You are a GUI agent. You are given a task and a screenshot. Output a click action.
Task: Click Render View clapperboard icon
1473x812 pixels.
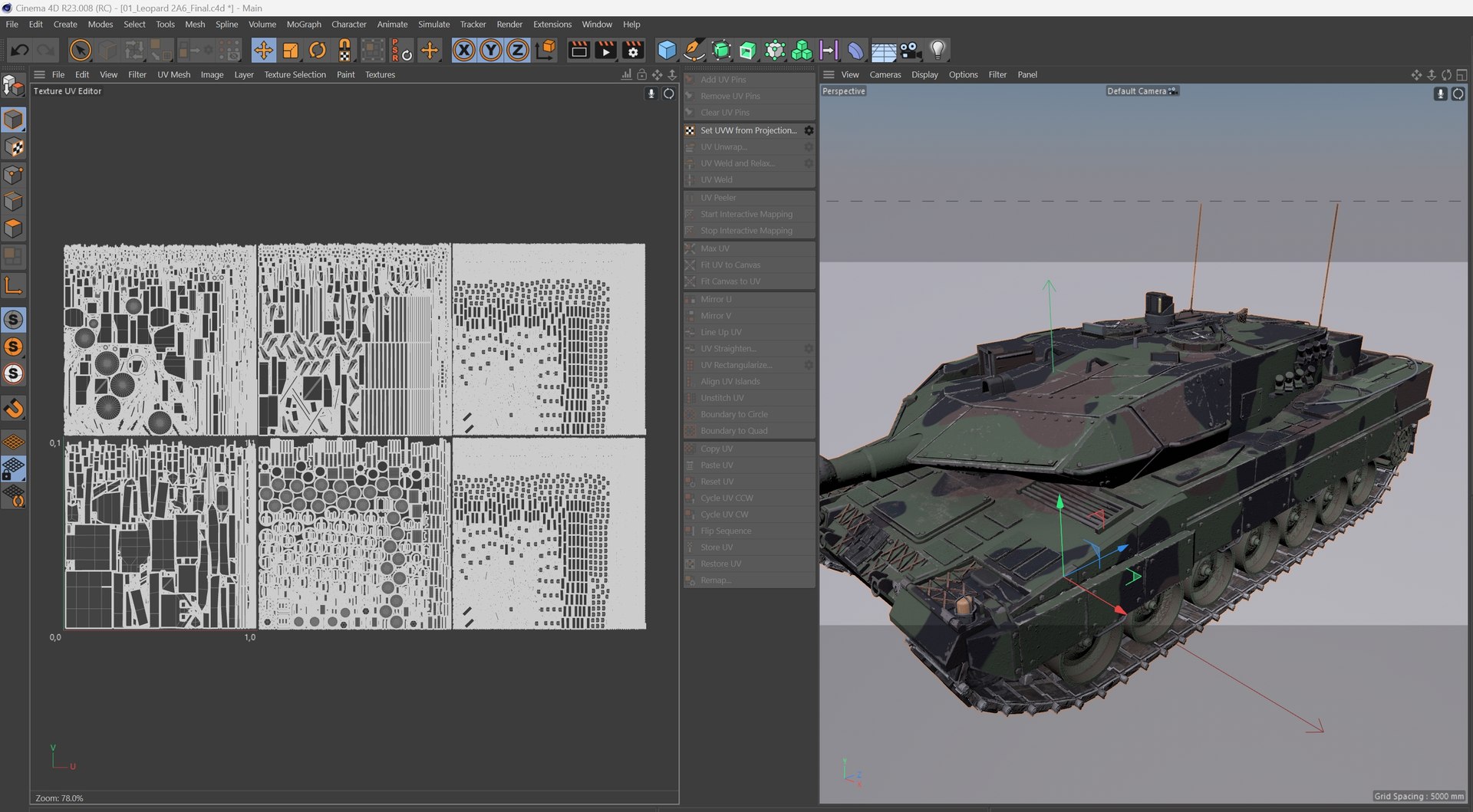coord(579,51)
